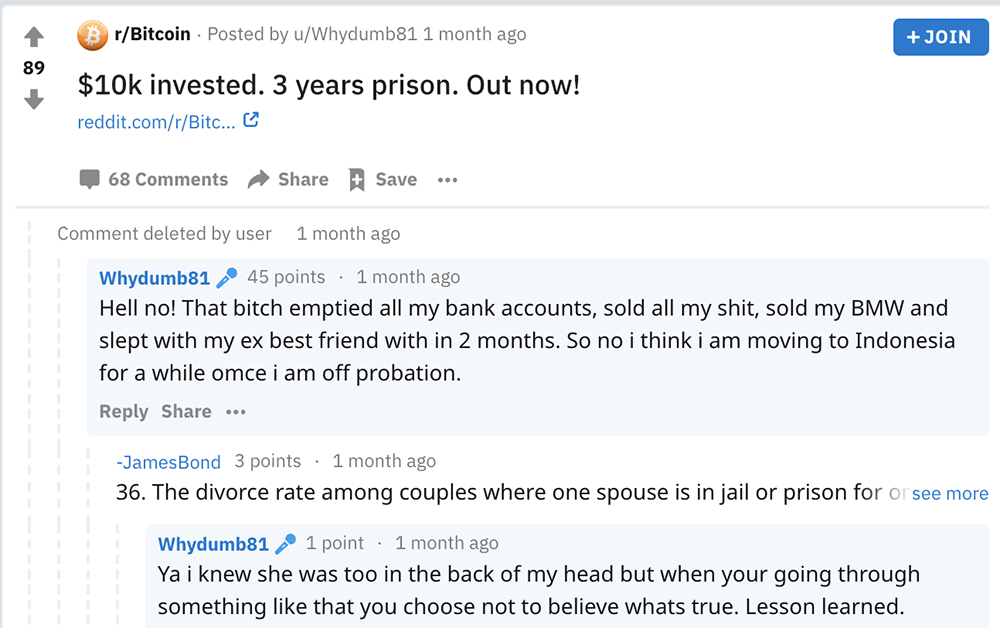Join the r/Bitcoin community
This screenshot has height=628, width=1000.
[x=940, y=37]
